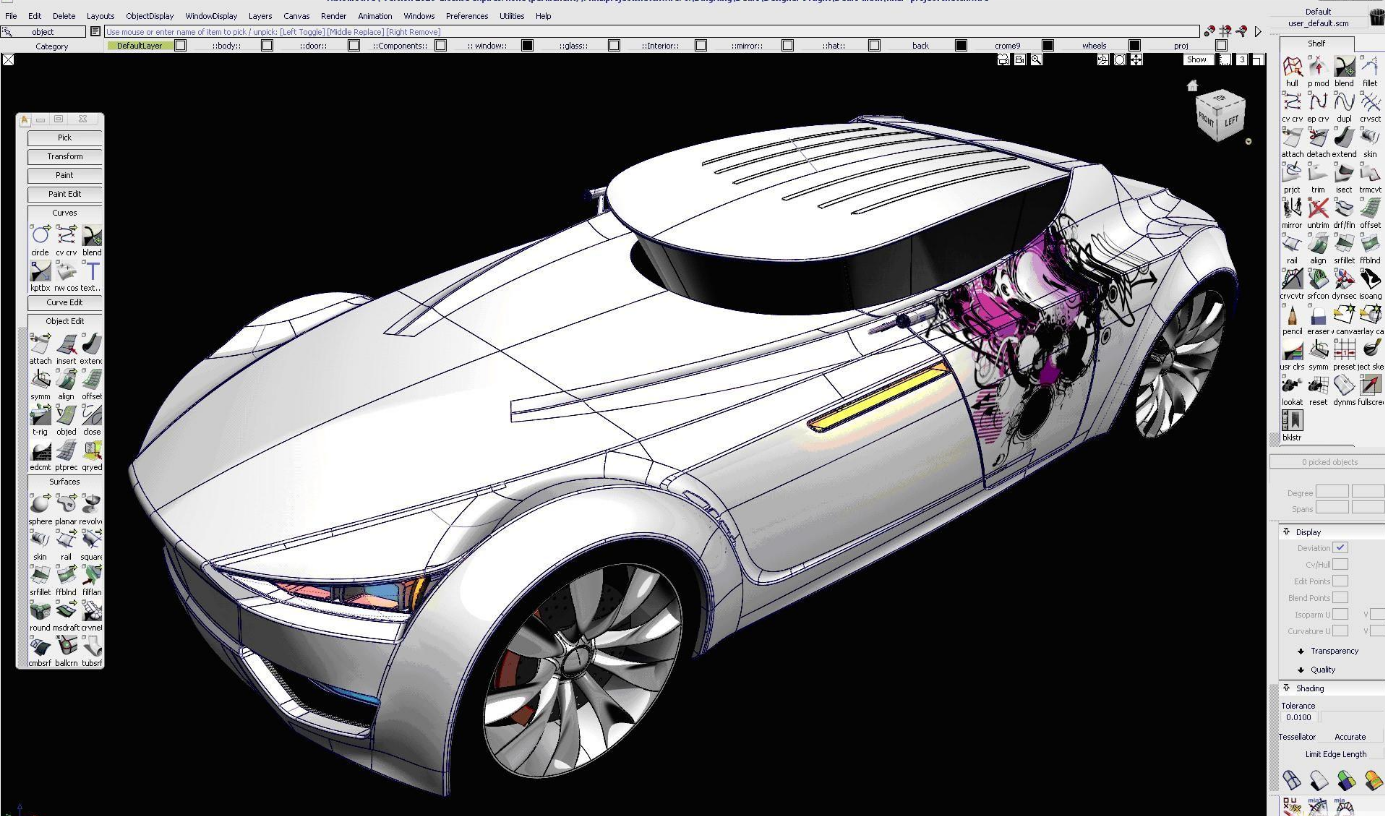Click the Transform palette button
This screenshot has height=816, width=1385.
coord(65,156)
